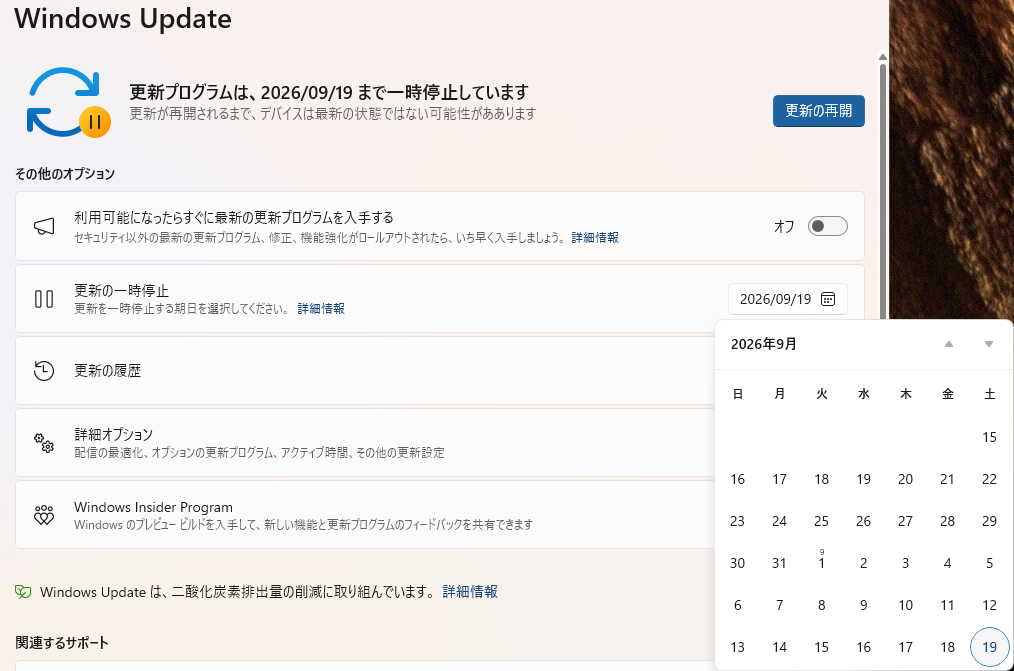Image resolution: width=1014 pixels, height=671 pixels.
Task: Select date 25 in the calendar
Action: click(821, 521)
